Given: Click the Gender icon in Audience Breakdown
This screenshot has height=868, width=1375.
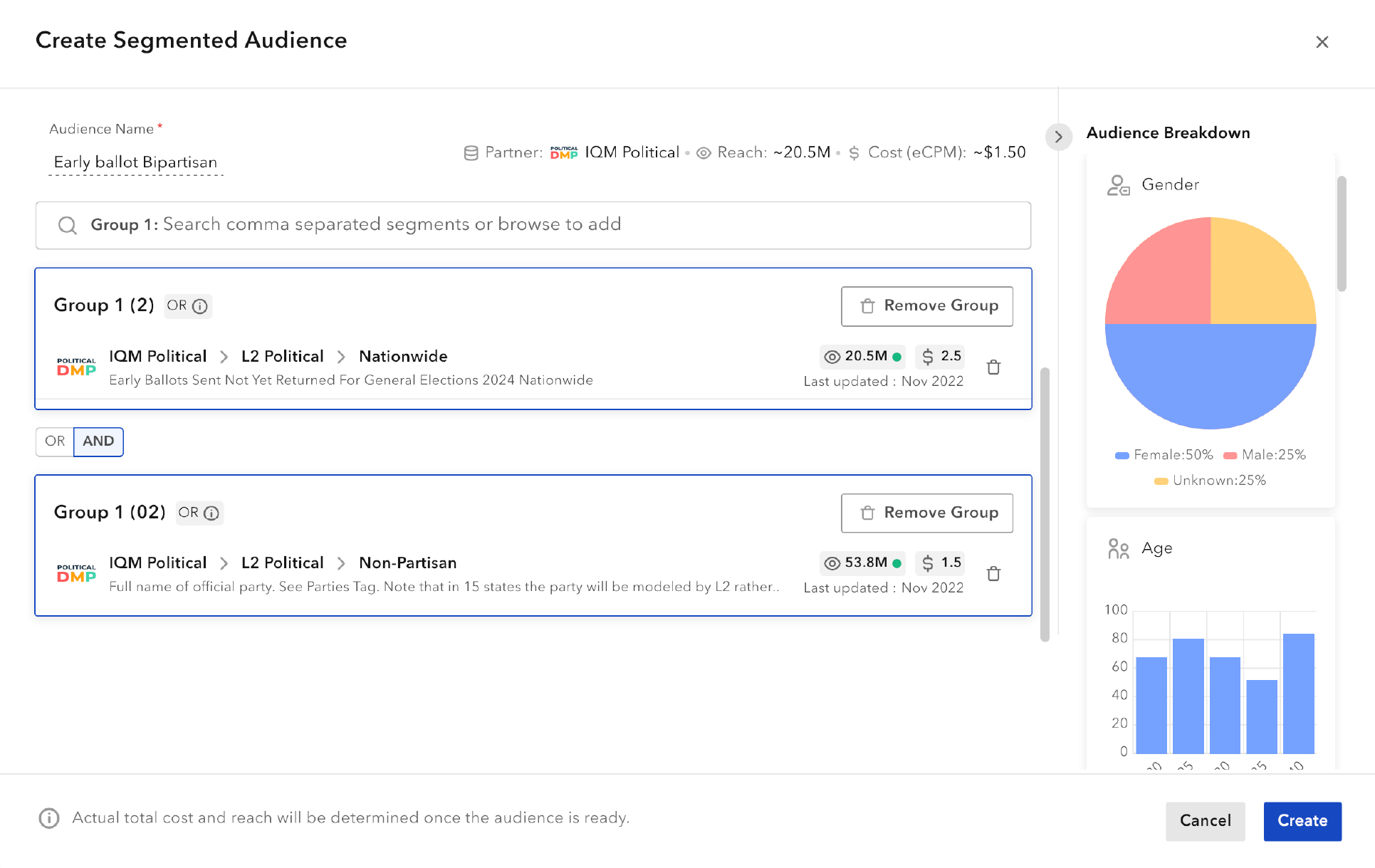Looking at the screenshot, I should coord(1119,184).
